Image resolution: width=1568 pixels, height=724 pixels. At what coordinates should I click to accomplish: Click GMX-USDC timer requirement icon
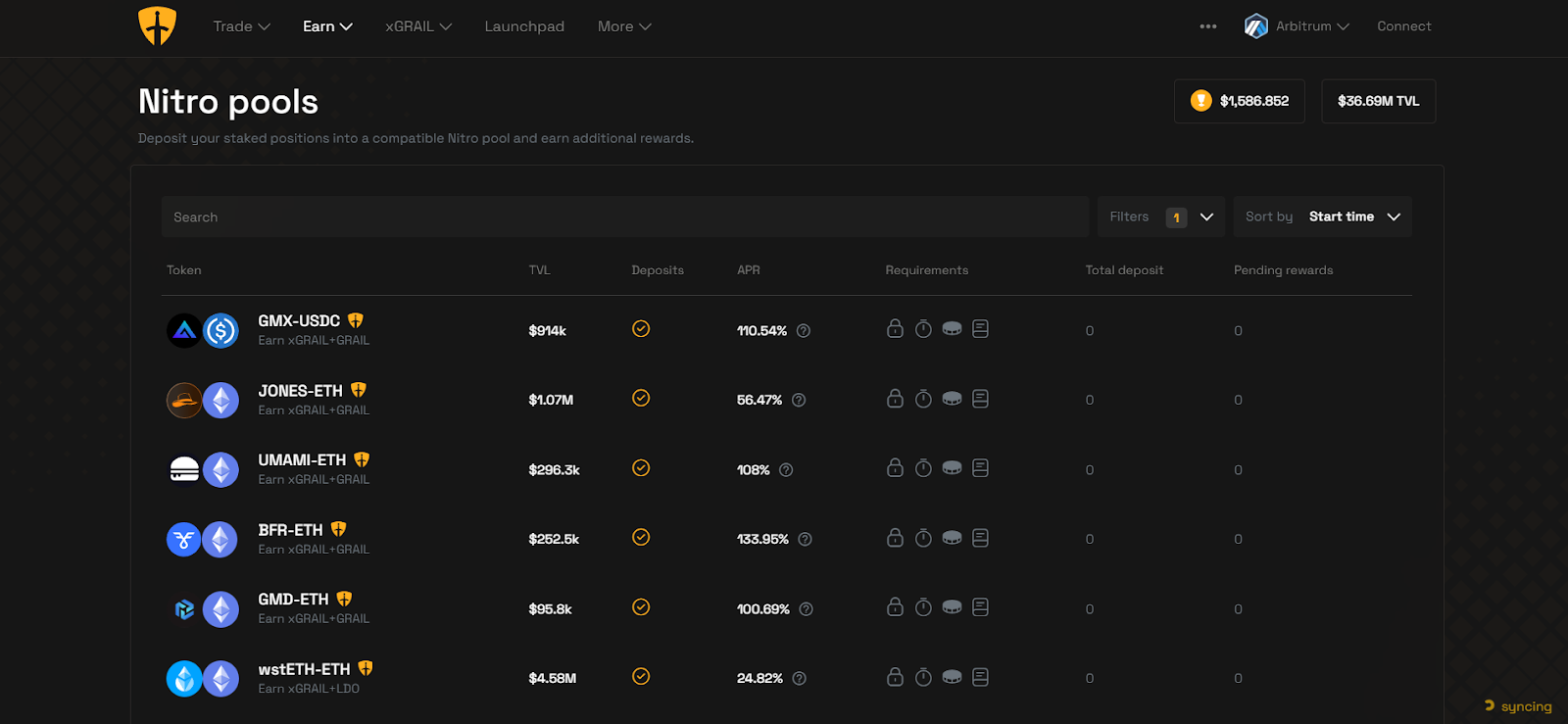[x=923, y=328]
